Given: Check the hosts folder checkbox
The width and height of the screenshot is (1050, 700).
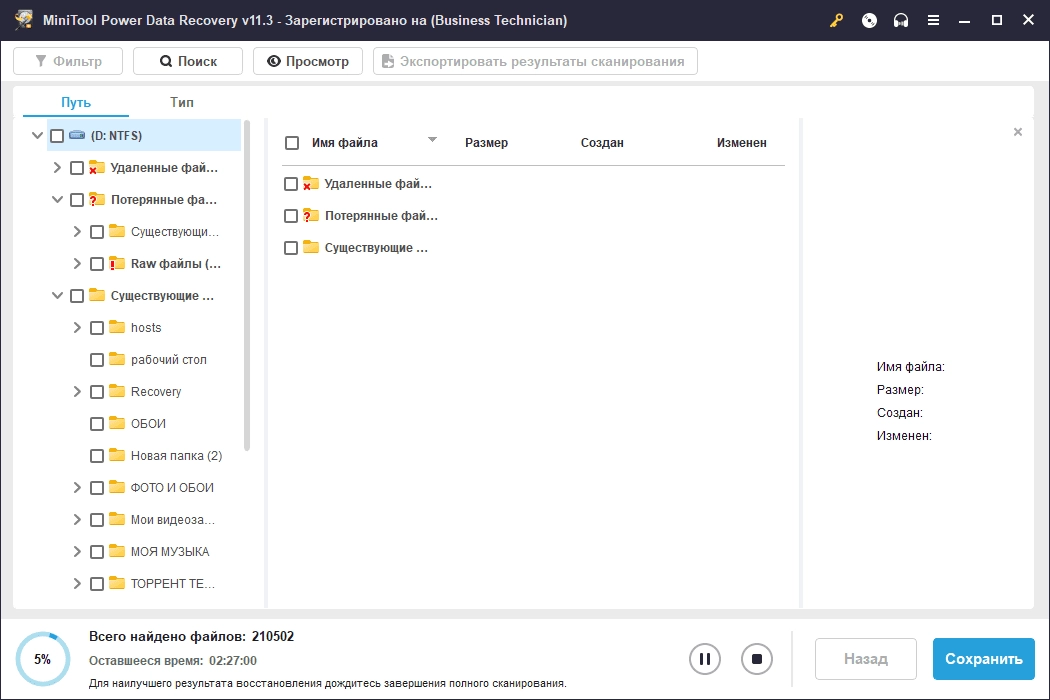Looking at the screenshot, I should coord(97,328).
